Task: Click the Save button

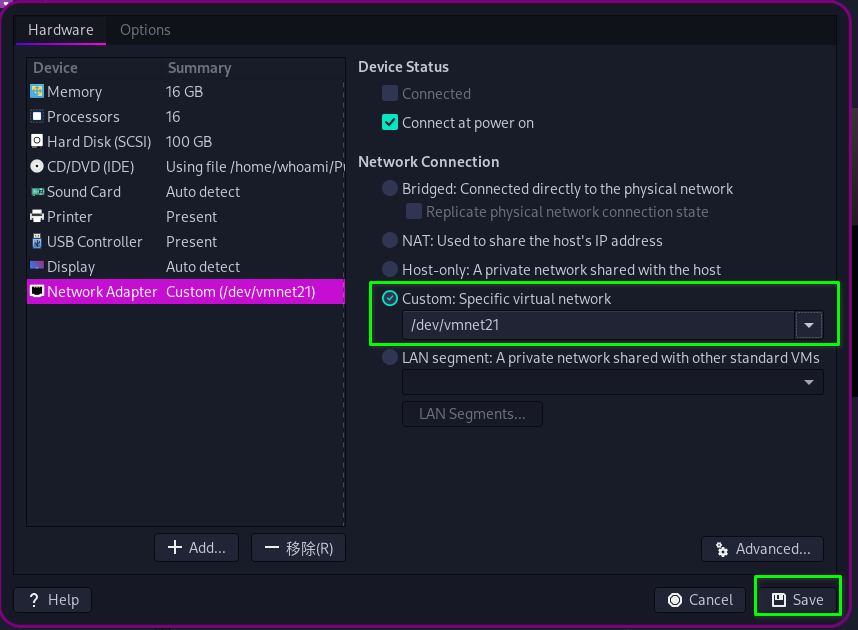Action: click(x=797, y=600)
